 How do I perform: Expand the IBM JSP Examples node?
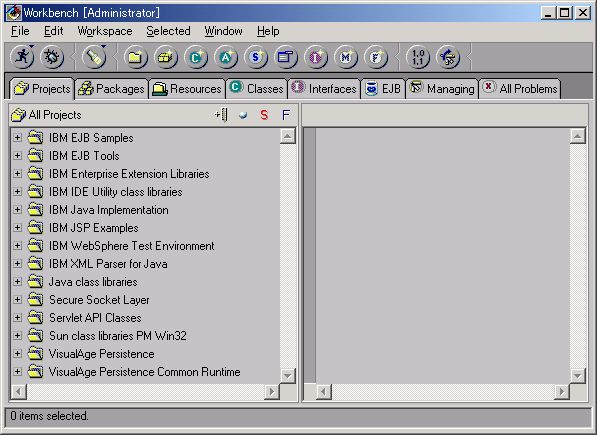point(18,227)
